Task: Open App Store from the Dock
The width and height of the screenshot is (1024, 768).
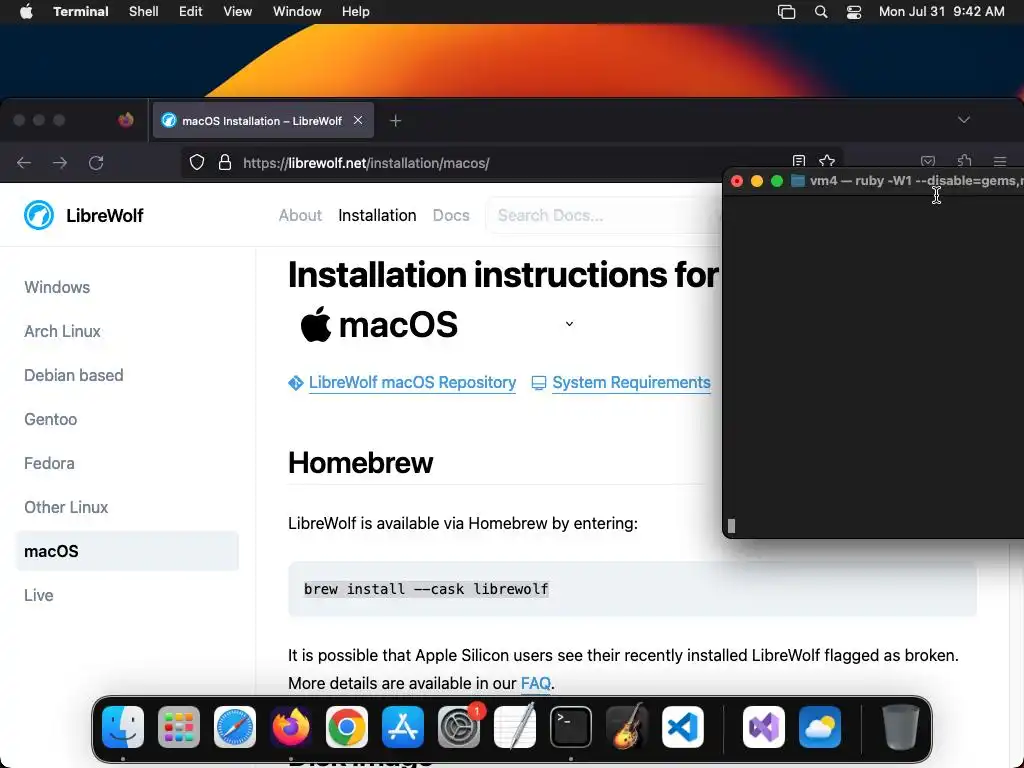Action: click(403, 727)
